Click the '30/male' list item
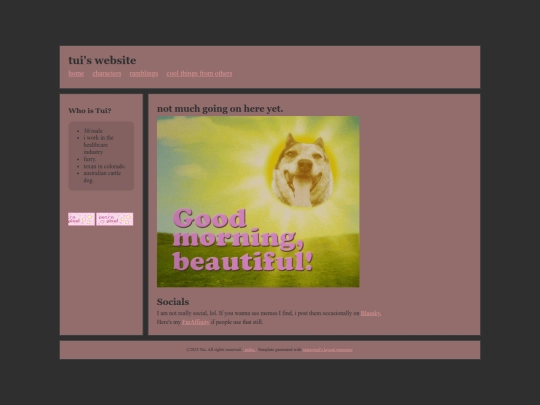This screenshot has width=540, height=405. pyautogui.click(x=93, y=131)
